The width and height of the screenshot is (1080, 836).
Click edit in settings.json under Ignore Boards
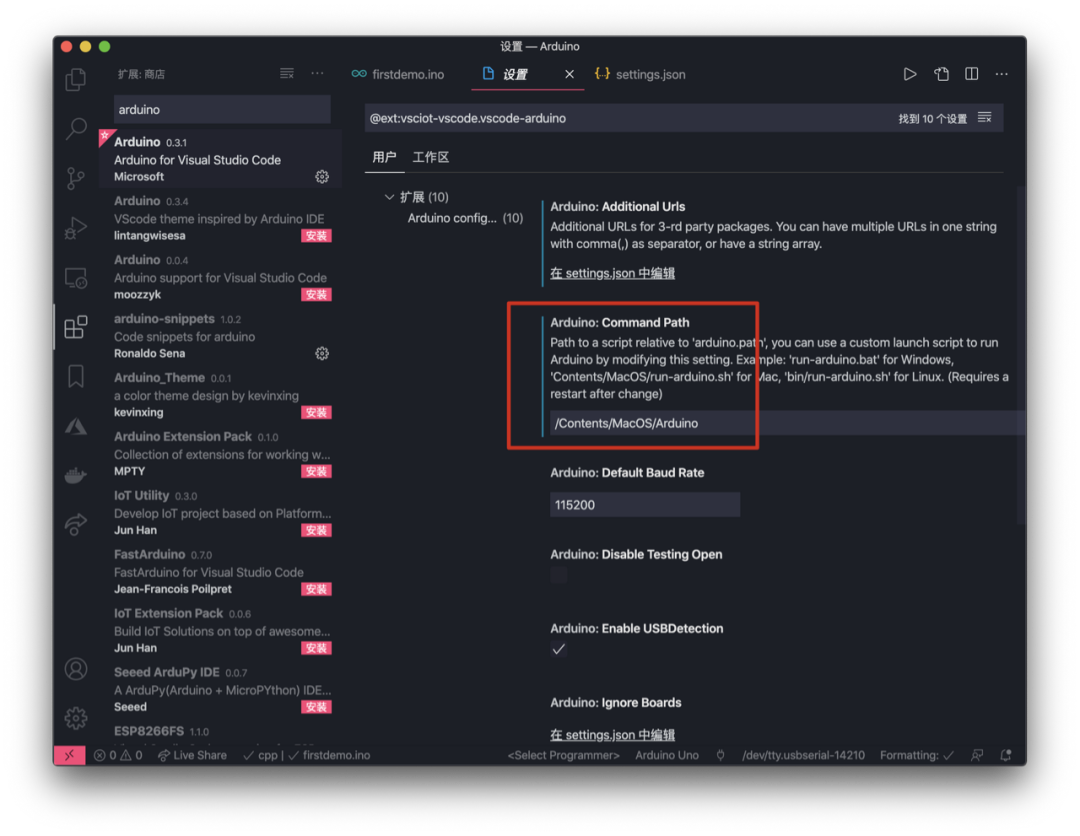pyautogui.click(x=612, y=735)
